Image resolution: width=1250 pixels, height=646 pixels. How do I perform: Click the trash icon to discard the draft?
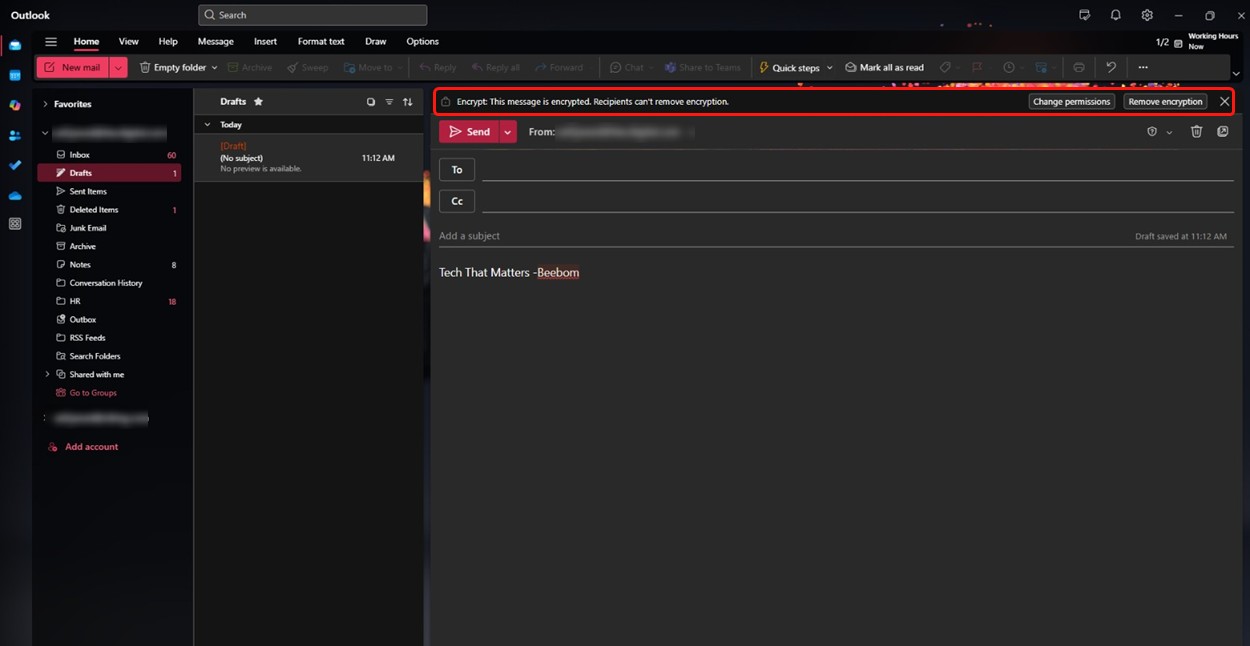1196,132
